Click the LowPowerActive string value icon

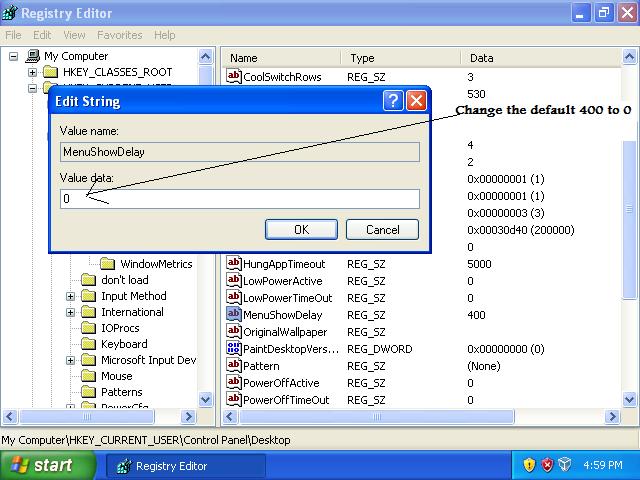(233, 280)
